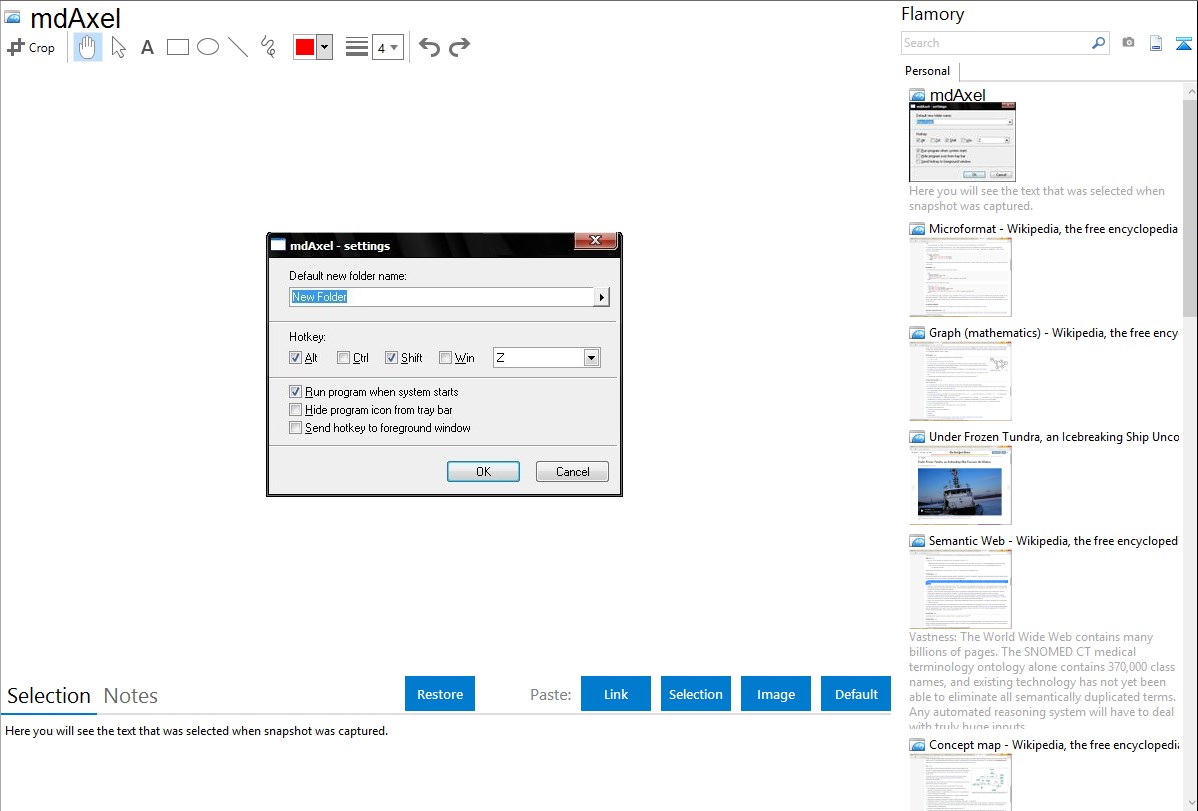This screenshot has height=811, width=1198.
Task: Select the Crop tool
Action: pos(31,47)
